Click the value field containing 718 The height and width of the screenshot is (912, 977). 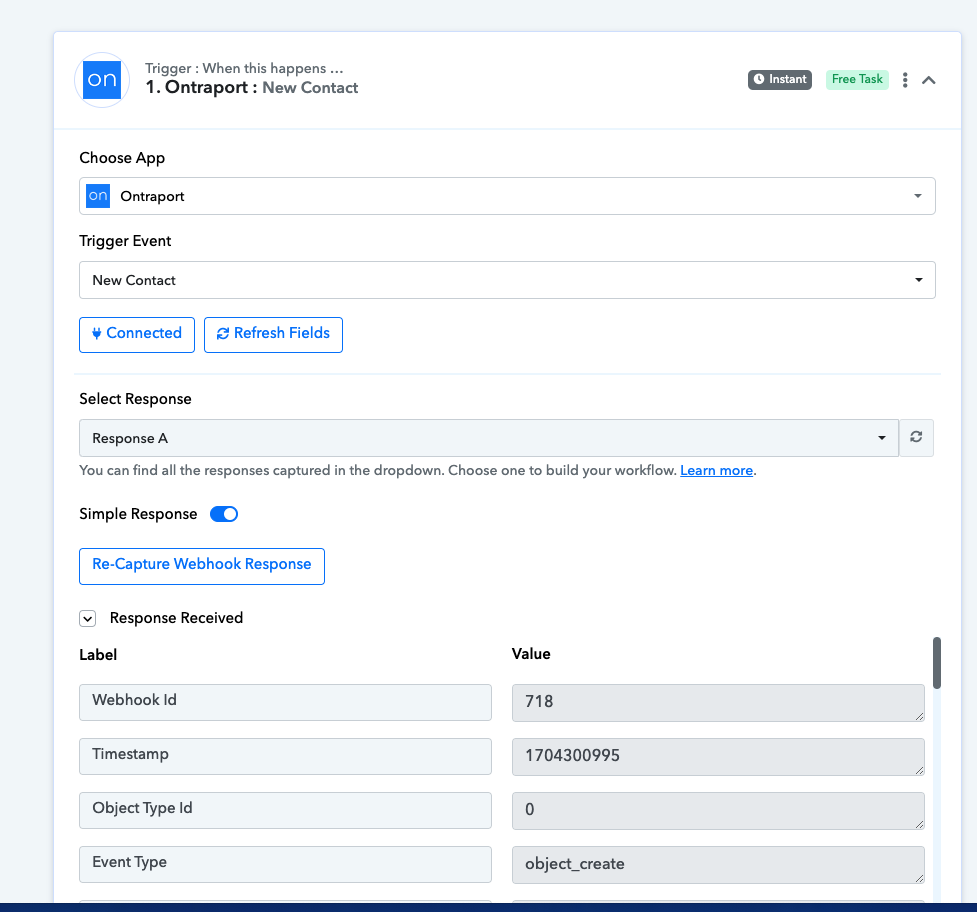point(718,703)
